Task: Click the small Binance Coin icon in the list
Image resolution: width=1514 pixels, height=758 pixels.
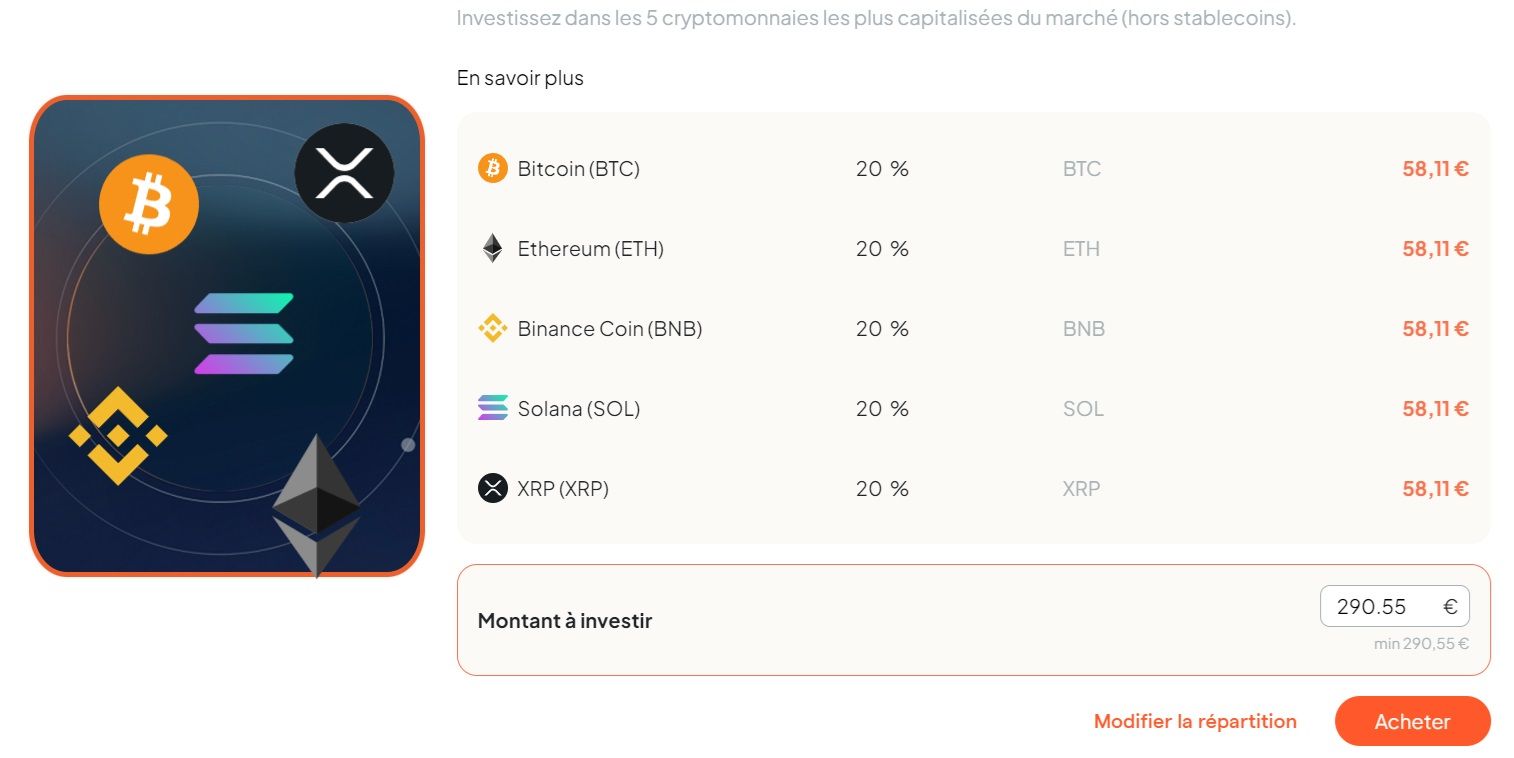Action: click(492, 328)
